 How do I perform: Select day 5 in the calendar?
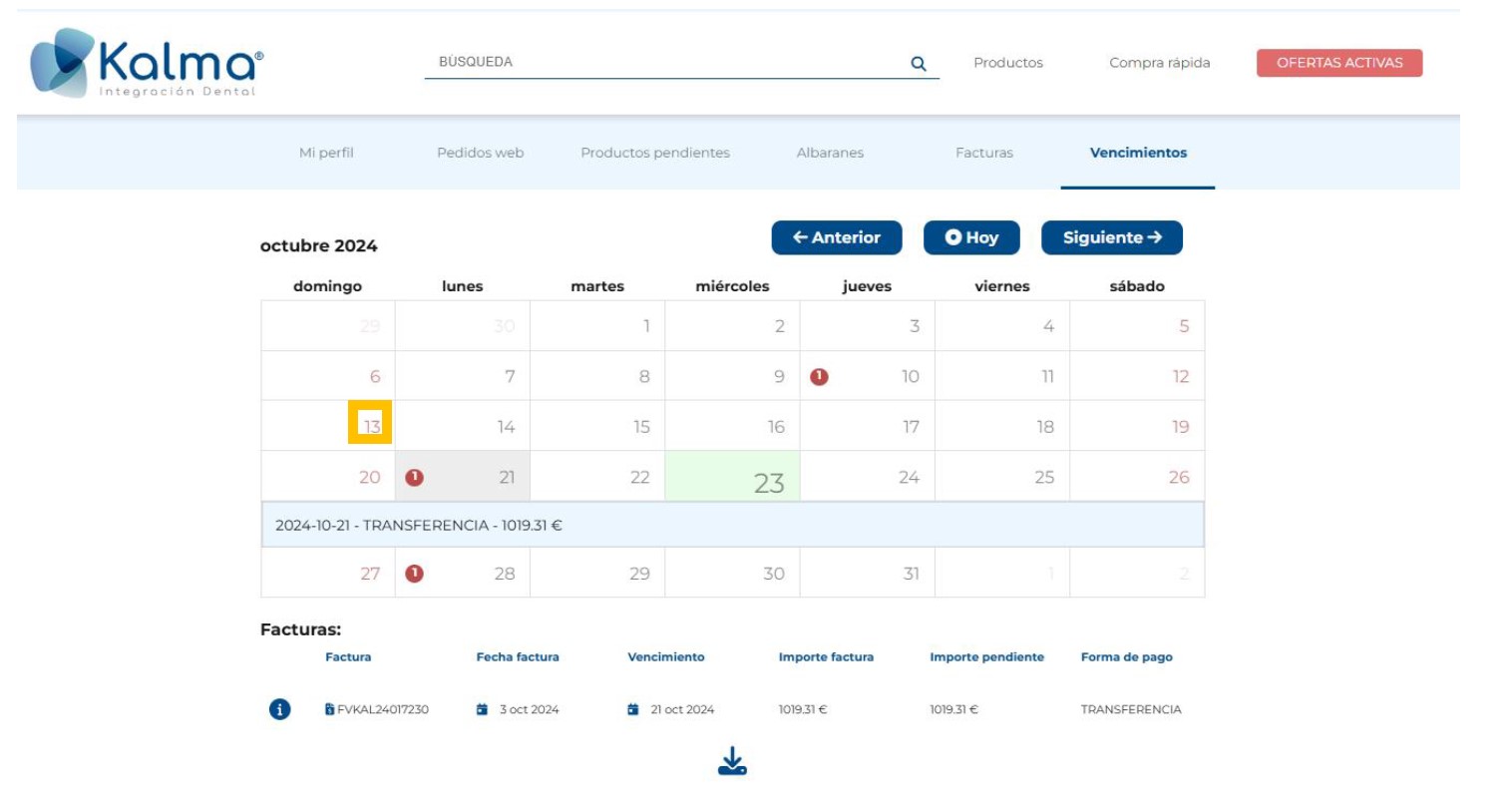pos(1137,326)
